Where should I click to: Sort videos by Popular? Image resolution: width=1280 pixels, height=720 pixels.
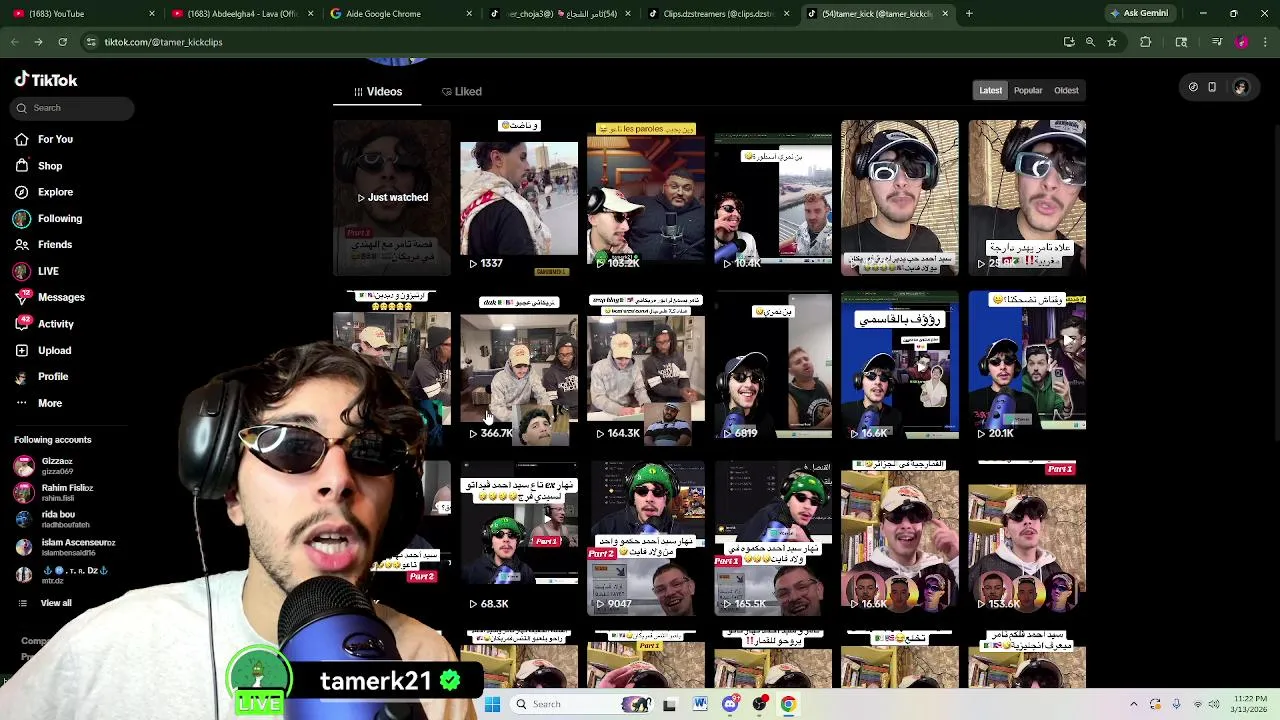click(x=1028, y=90)
